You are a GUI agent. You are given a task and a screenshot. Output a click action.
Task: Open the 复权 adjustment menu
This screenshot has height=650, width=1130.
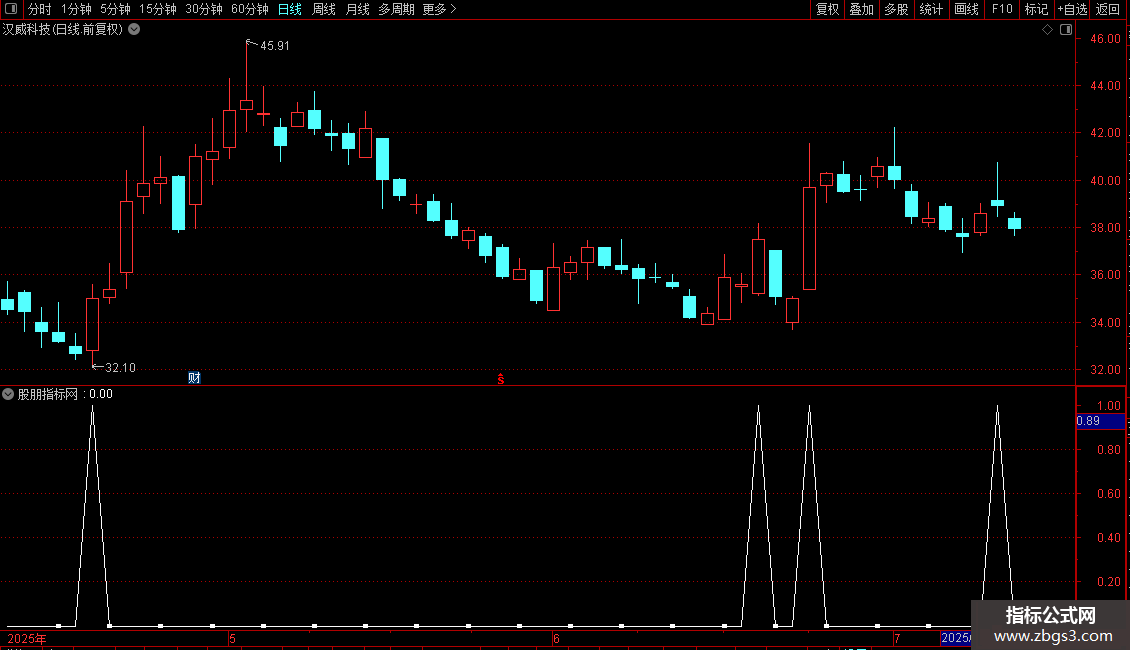pos(827,9)
